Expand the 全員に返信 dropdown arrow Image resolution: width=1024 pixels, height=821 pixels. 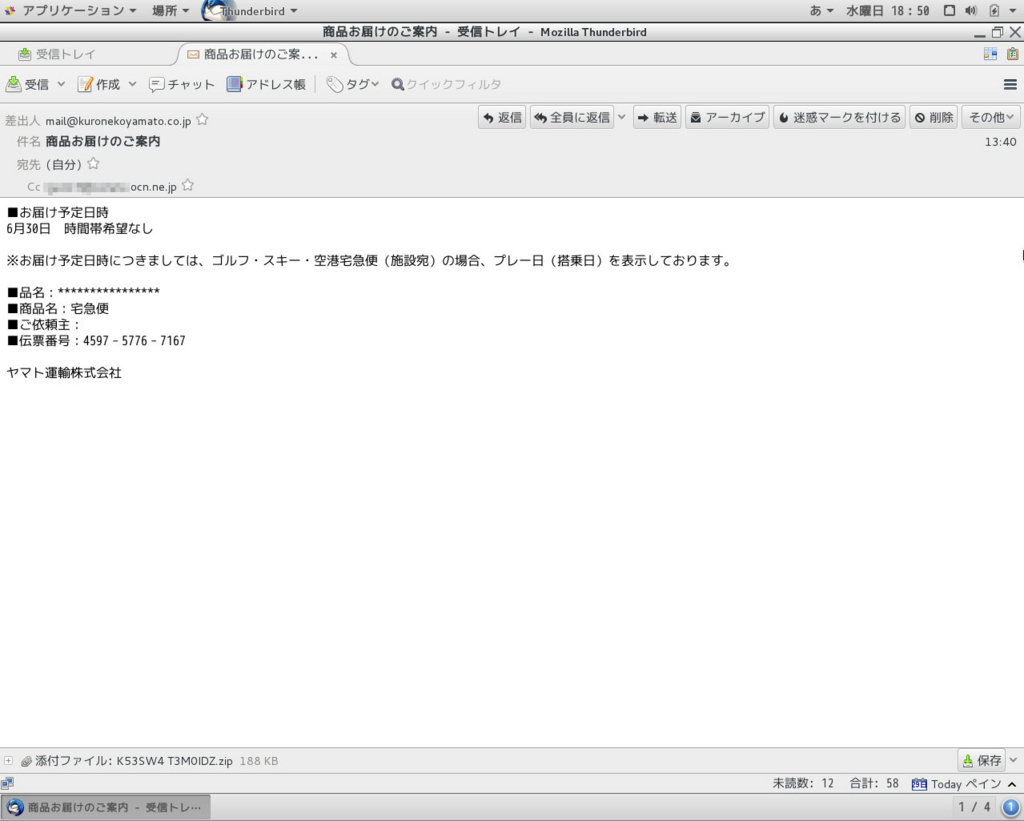pos(621,118)
